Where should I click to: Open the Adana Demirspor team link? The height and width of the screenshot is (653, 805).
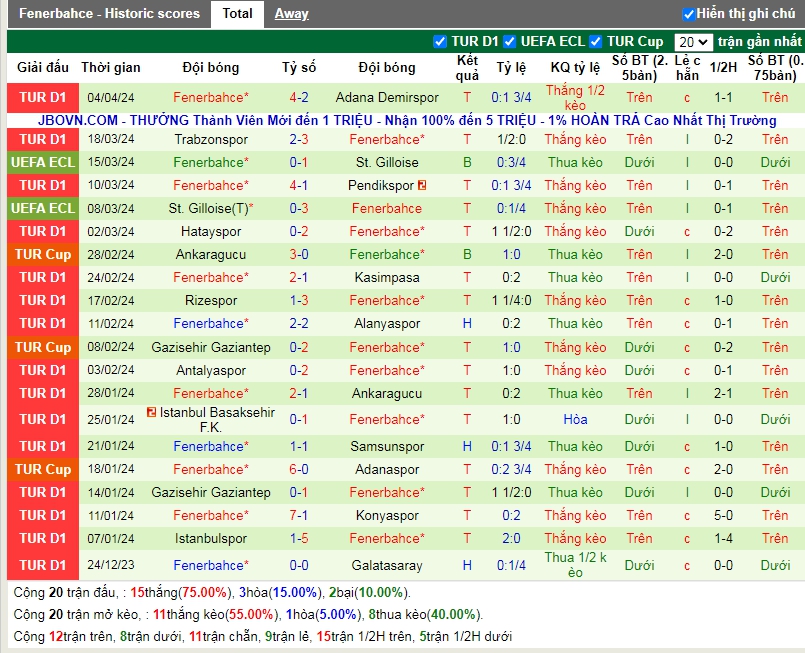pyautogui.click(x=386, y=97)
